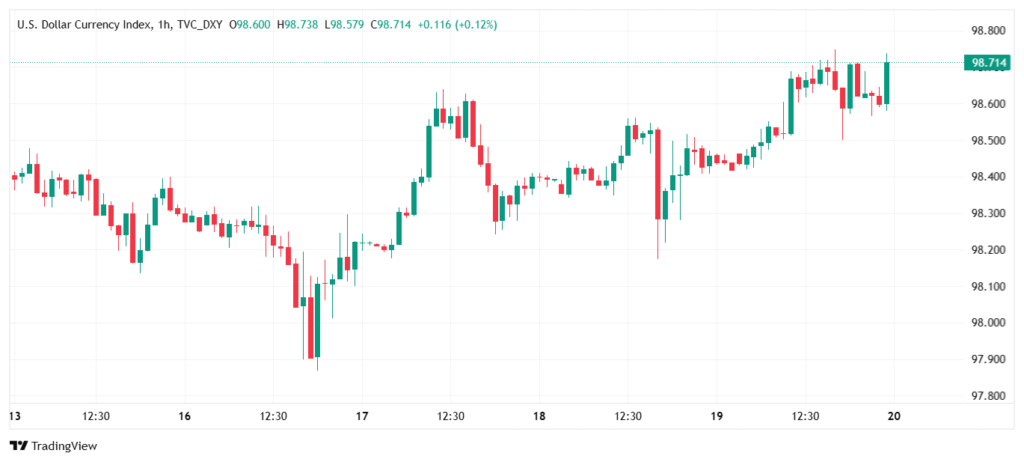This screenshot has height=462, width=1024.
Task: Select date 13 on the time axis
Action: pyautogui.click(x=14, y=416)
